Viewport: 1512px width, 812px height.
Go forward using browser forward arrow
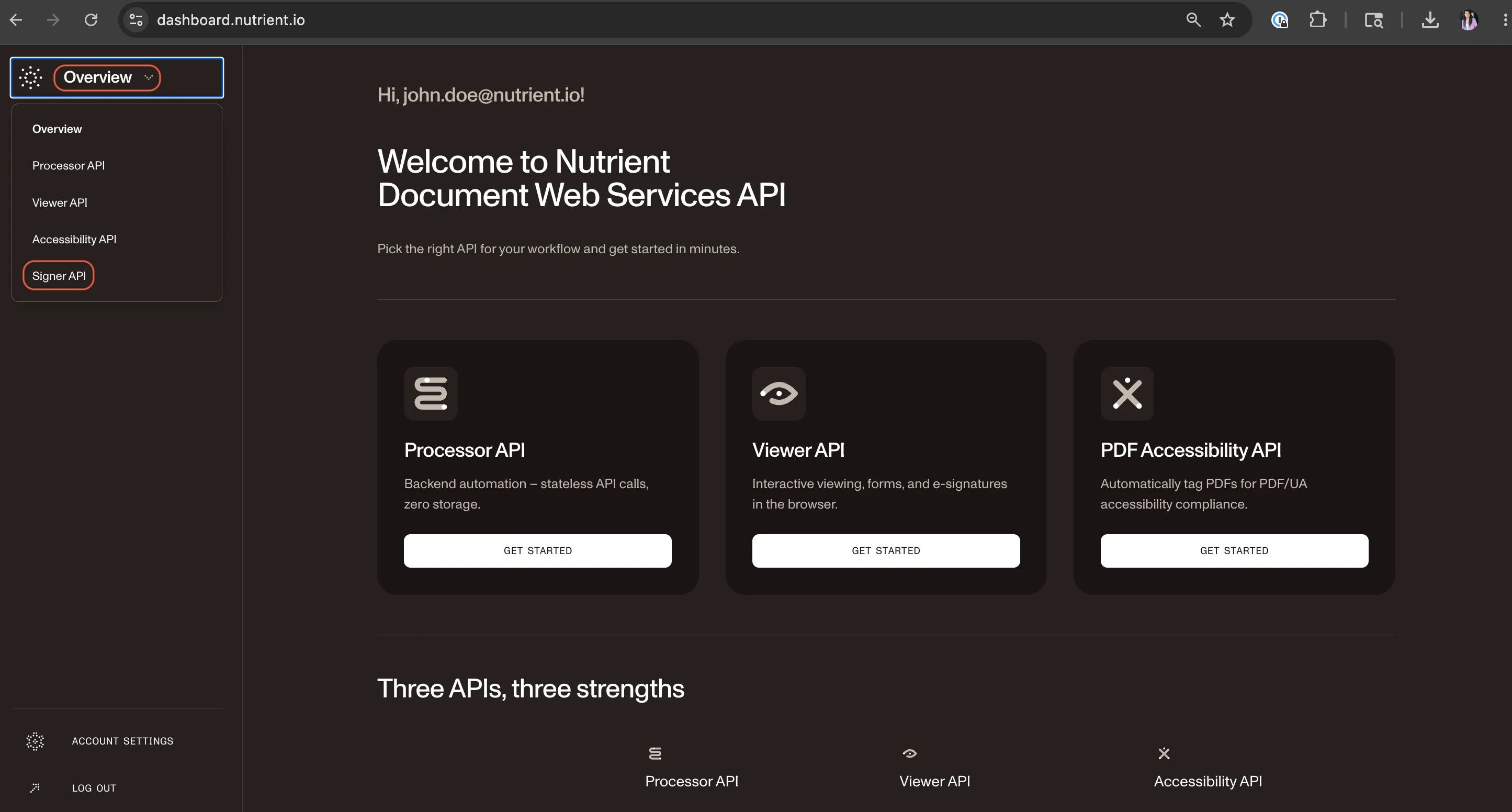53,20
